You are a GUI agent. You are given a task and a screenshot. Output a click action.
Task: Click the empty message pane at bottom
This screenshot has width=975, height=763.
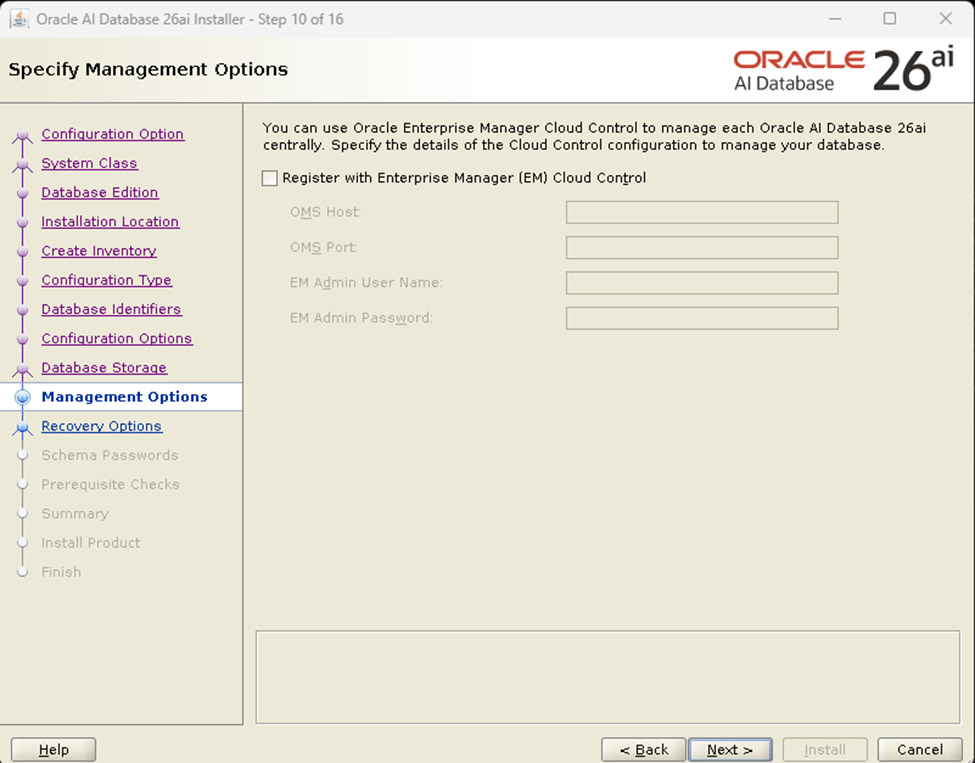pyautogui.click(x=608, y=677)
